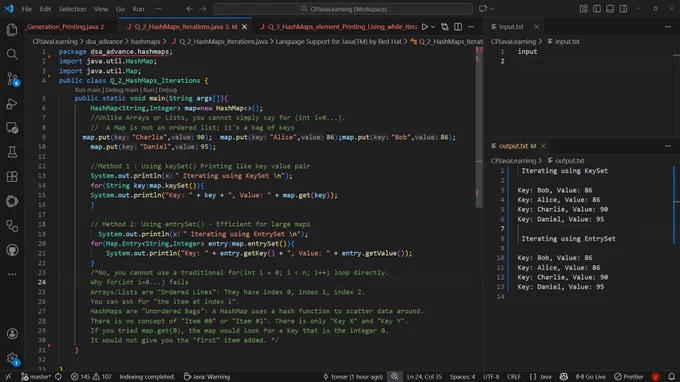Click the master branch in status bar

36,376
